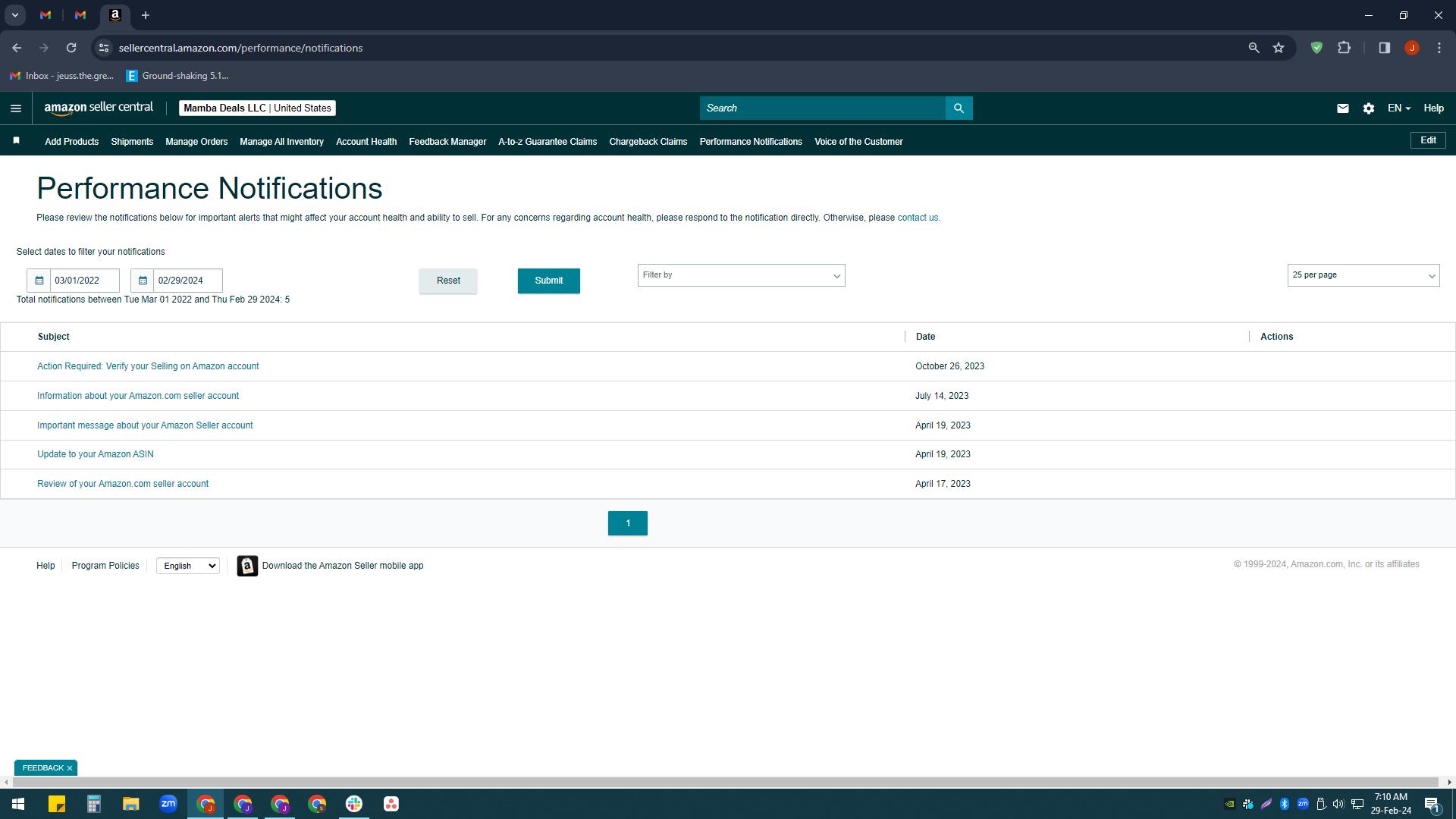
Task: Open Manage Orders menu item
Action: pyautogui.click(x=196, y=142)
